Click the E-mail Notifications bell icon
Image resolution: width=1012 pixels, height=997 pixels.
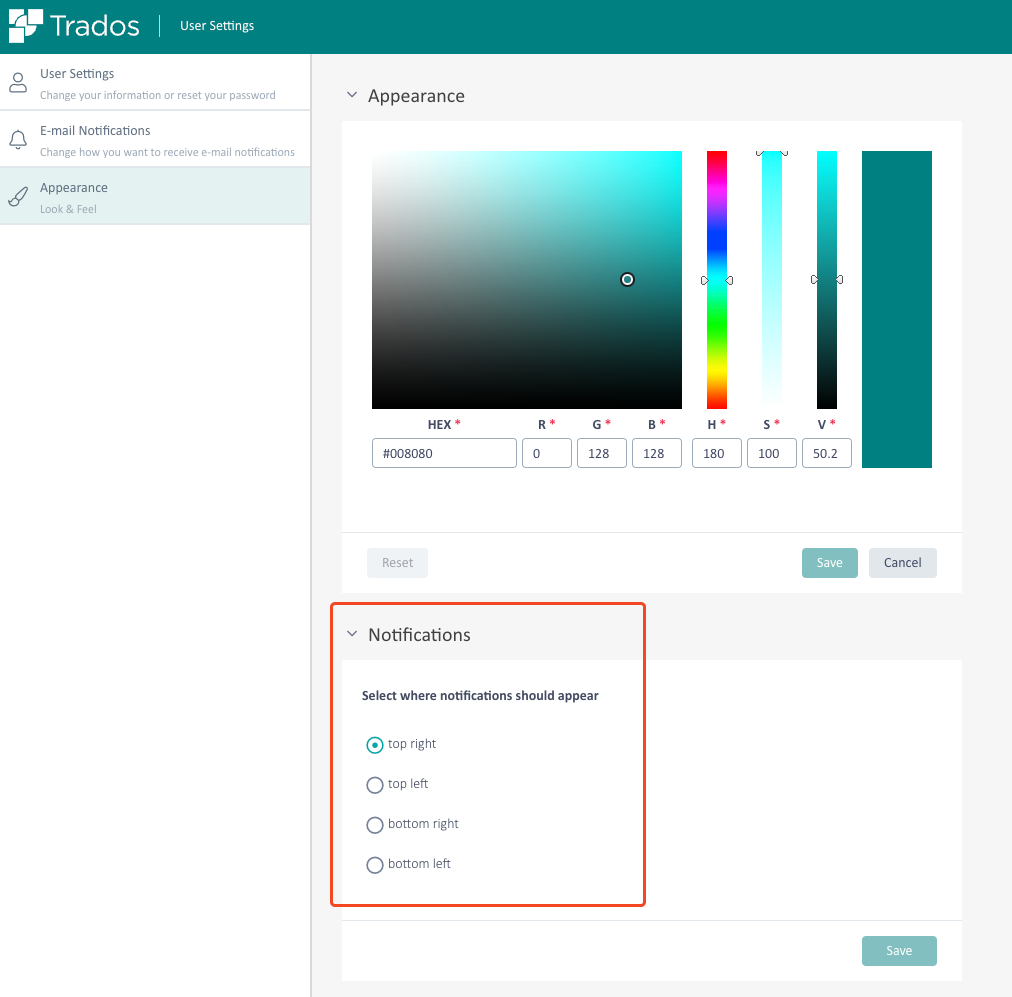pyautogui.click(x=18, y=140)
